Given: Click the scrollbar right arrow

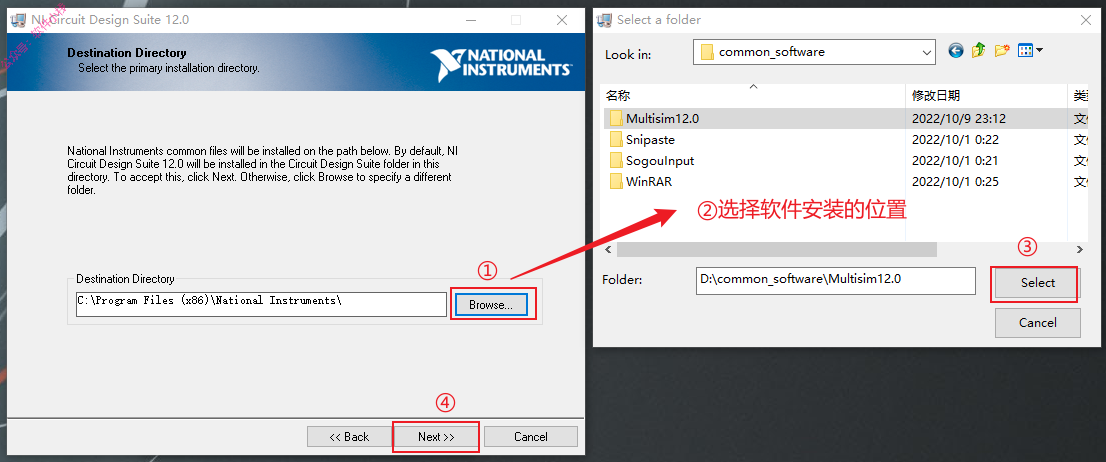Looking at the screenshot, I should [x=1079, y=250].
